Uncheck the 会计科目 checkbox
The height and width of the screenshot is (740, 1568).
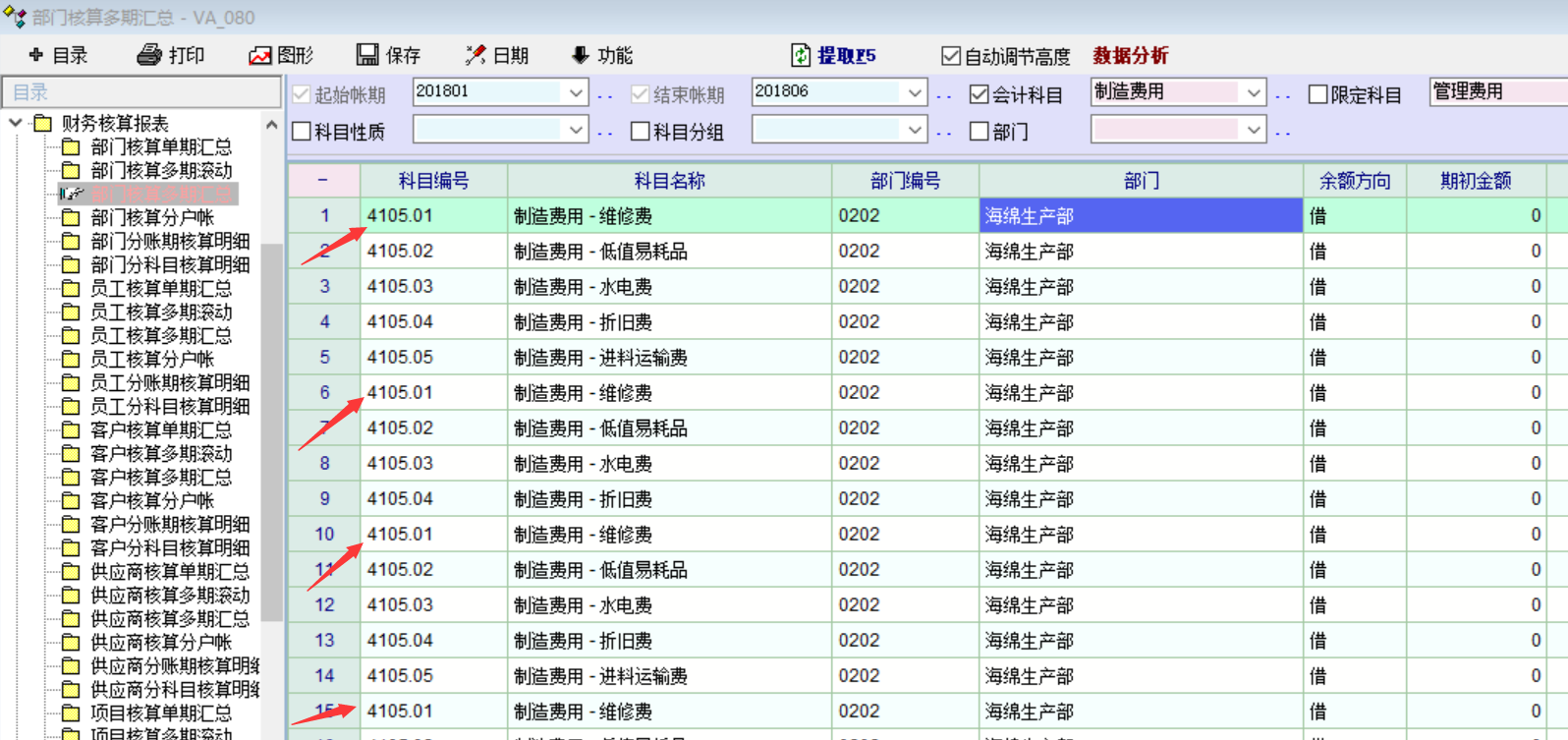point(979,94)
